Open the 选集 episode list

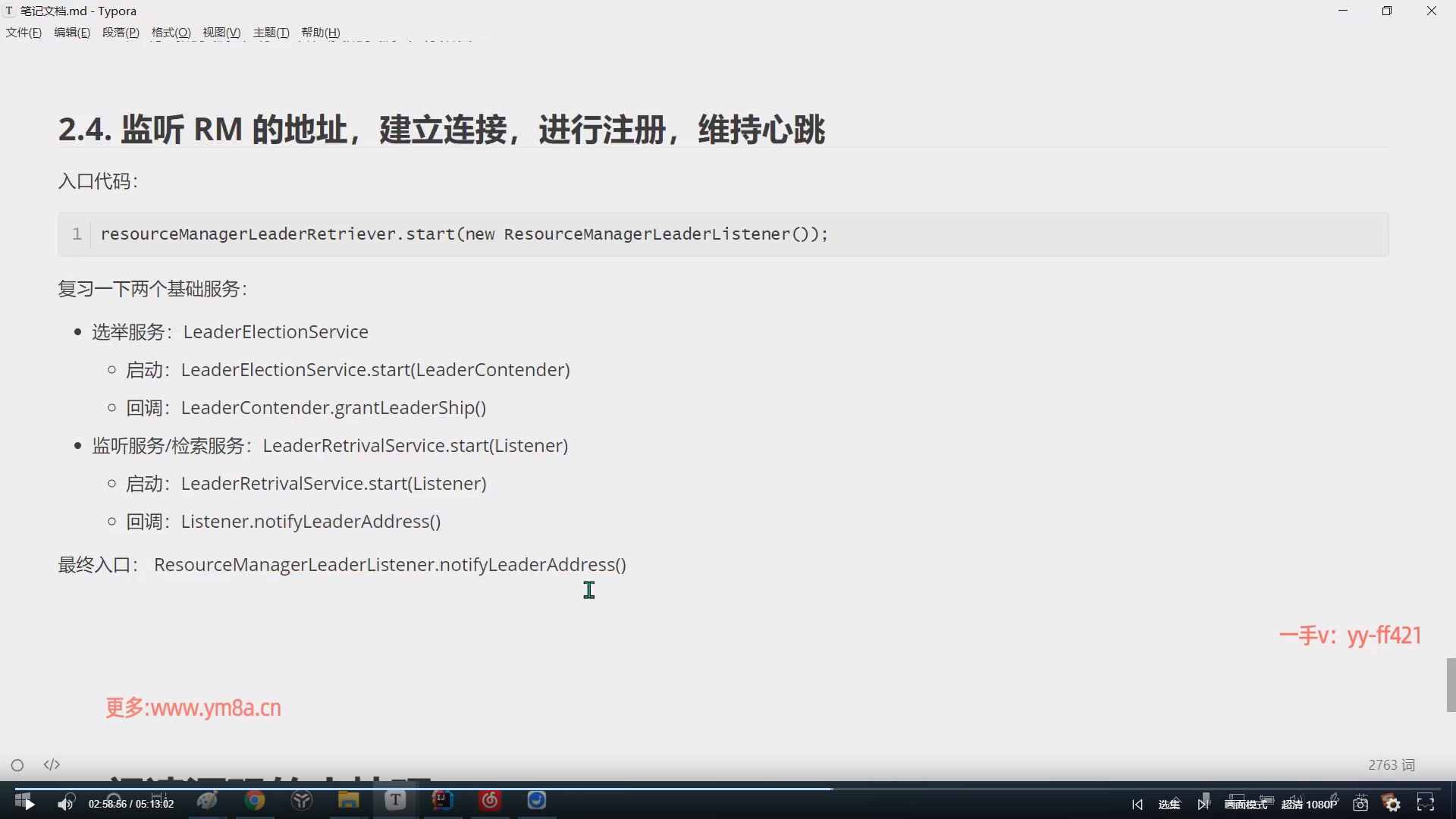point(1169,805)
